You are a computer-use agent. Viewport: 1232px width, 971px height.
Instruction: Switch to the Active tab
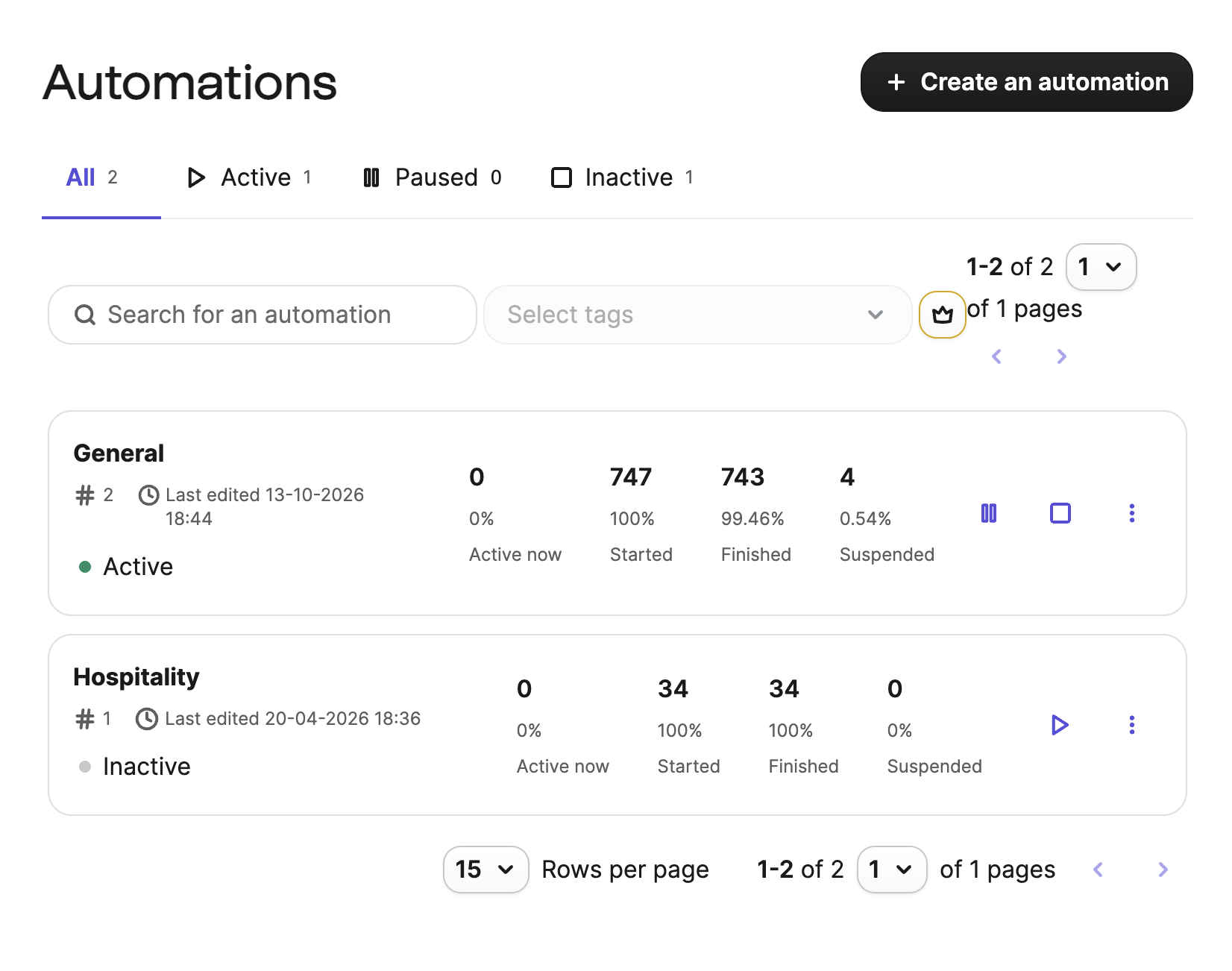point(248,177)
